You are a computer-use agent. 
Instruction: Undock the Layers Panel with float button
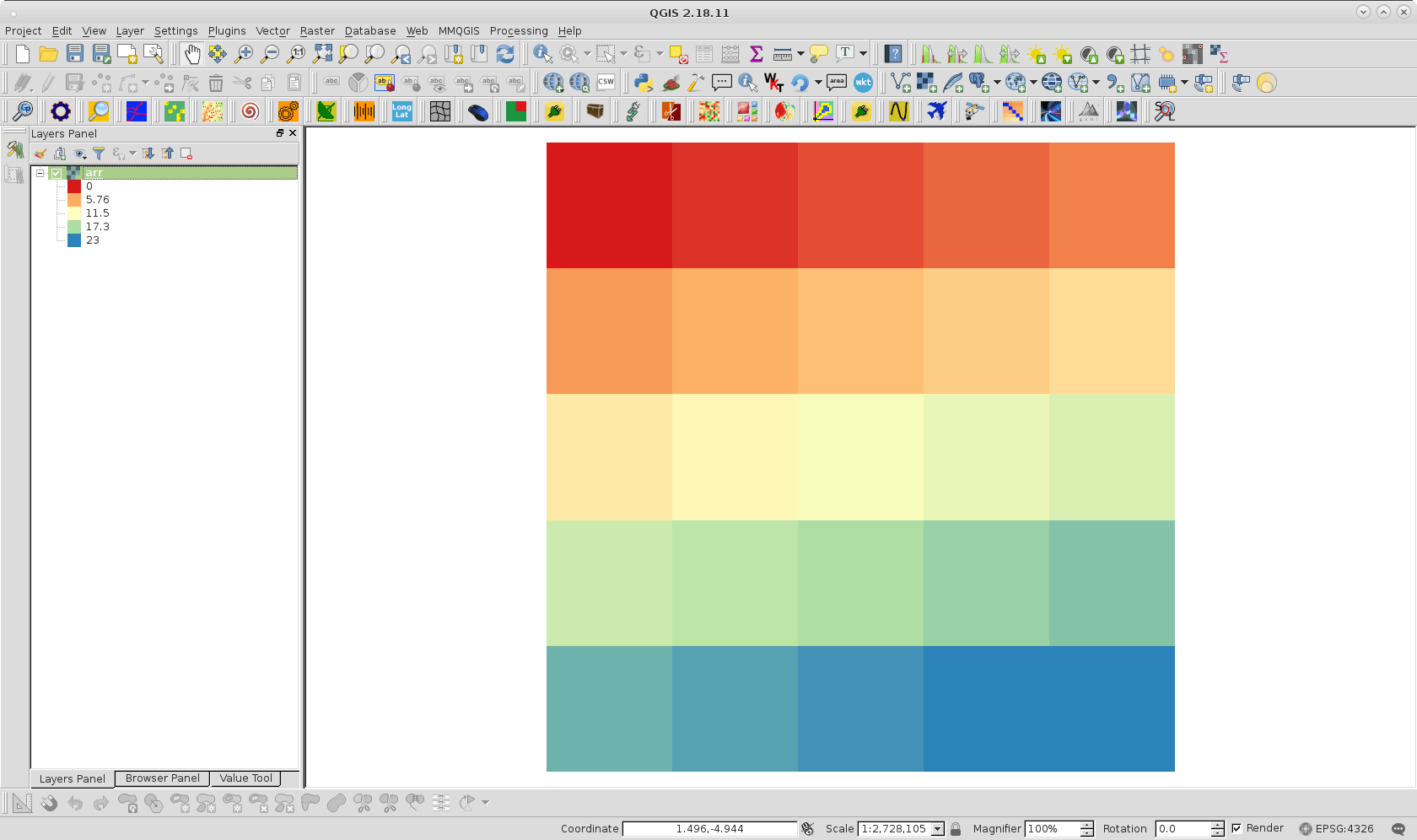pyautogui.click(x=280, y=133)
